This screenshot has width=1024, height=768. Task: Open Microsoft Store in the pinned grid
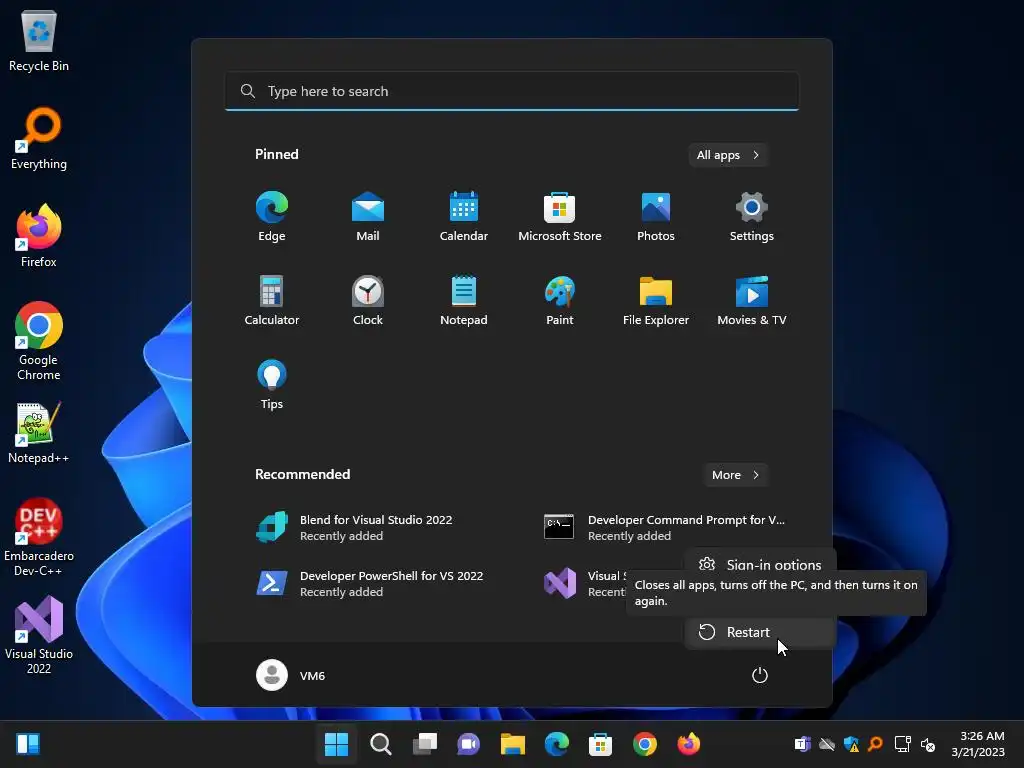click(x=560, y=217)
